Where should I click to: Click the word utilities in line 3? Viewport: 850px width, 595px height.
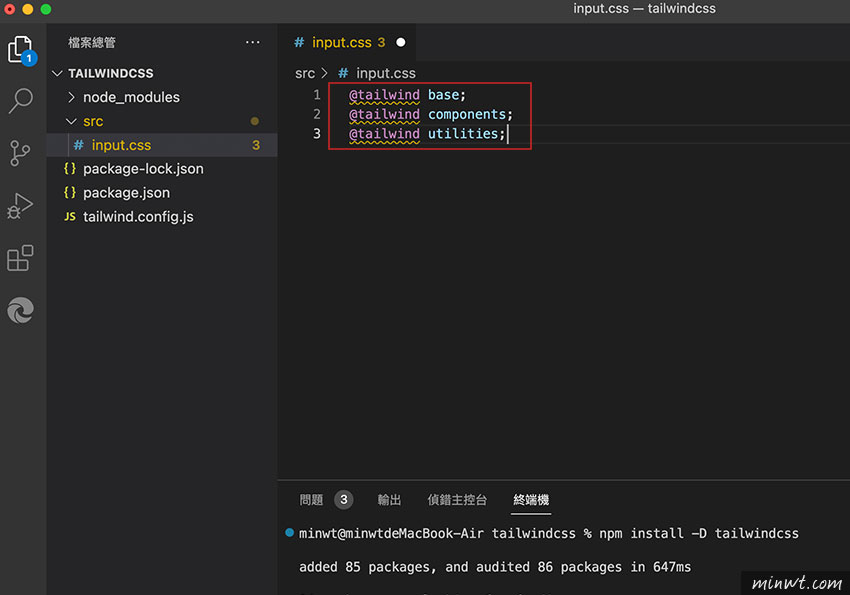pos(463,134)
